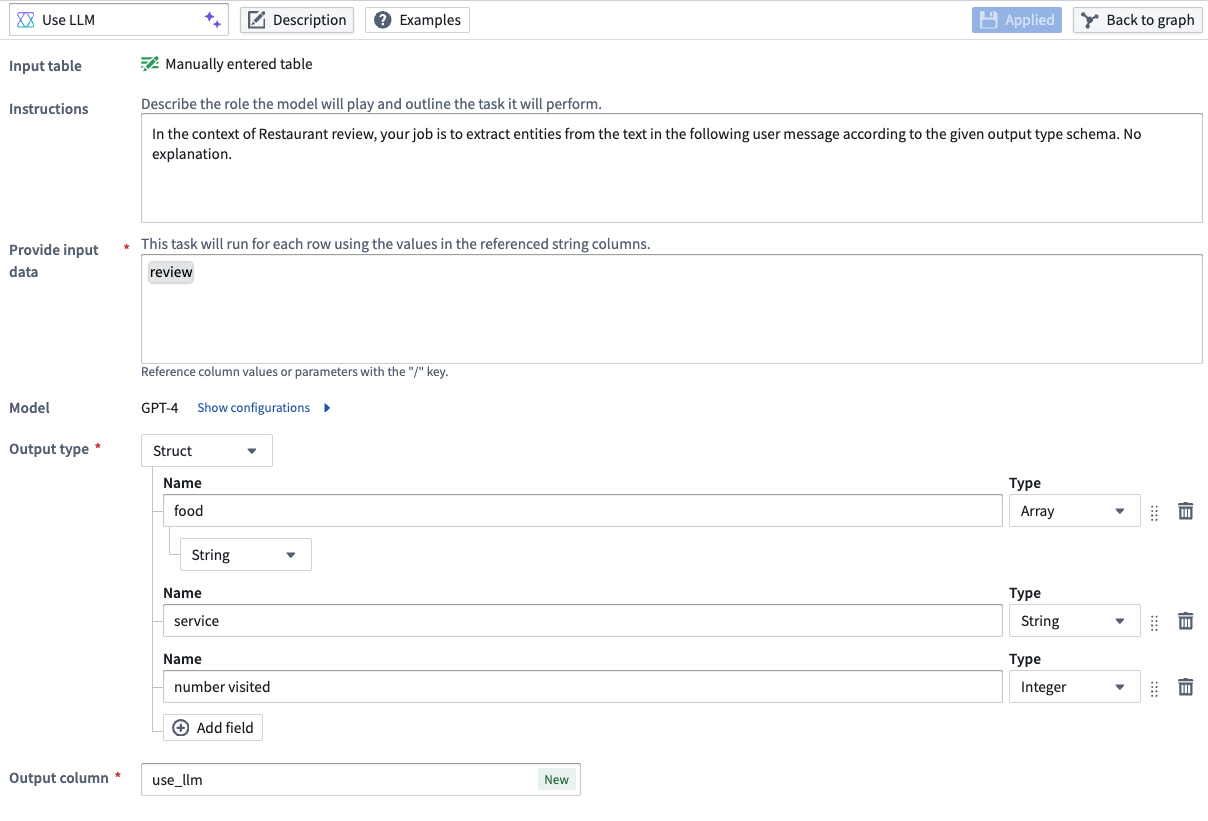Click into the Instructions text area
This screenshot has width=1208, height=821.
click(671, 168)
